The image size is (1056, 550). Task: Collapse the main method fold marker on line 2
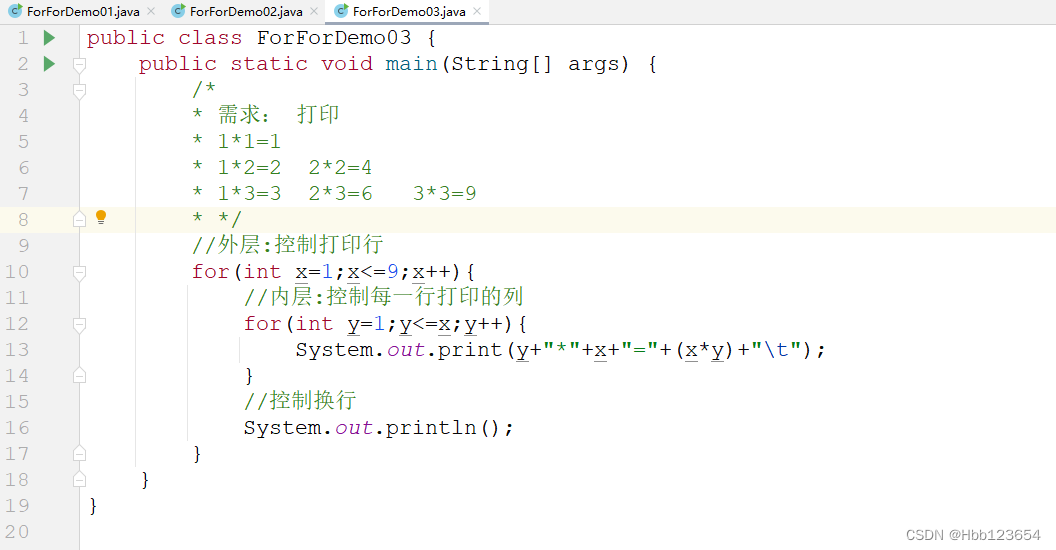point(79,65)
